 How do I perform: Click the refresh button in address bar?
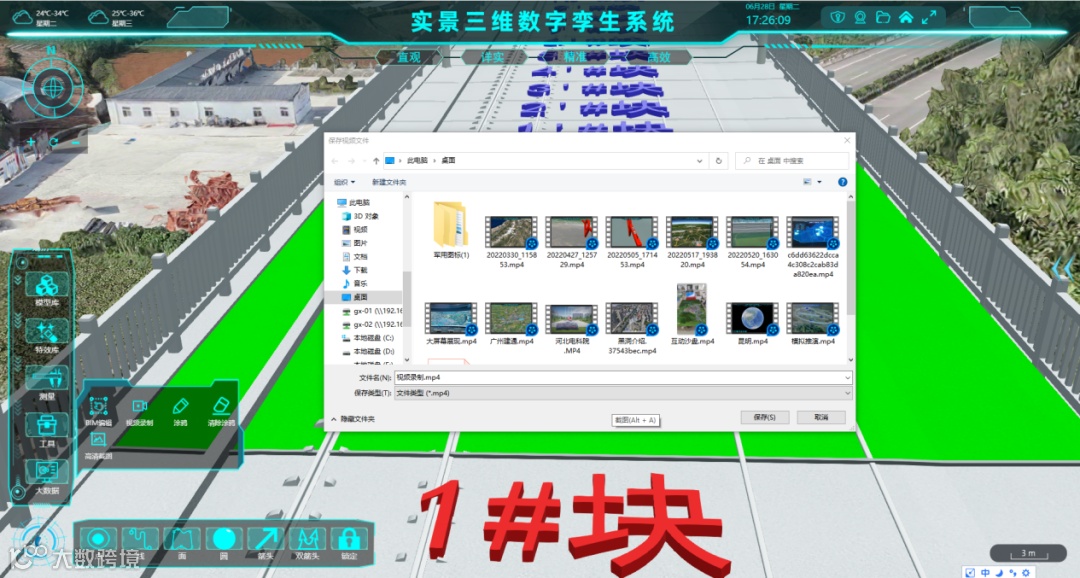[x=718, y=161]
